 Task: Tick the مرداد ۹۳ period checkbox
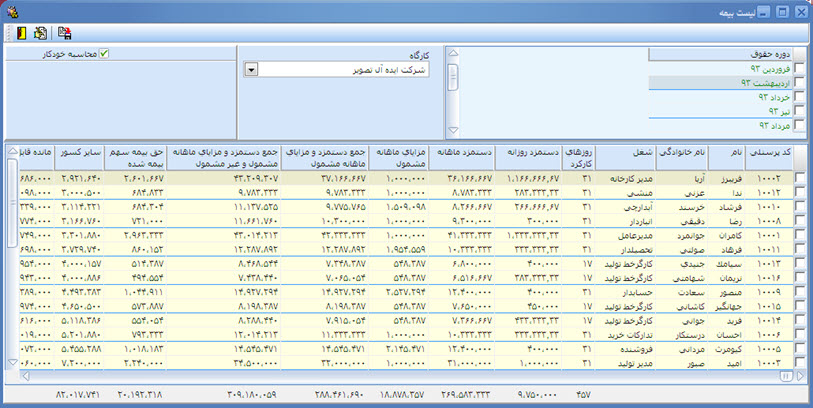pos(798,126)
